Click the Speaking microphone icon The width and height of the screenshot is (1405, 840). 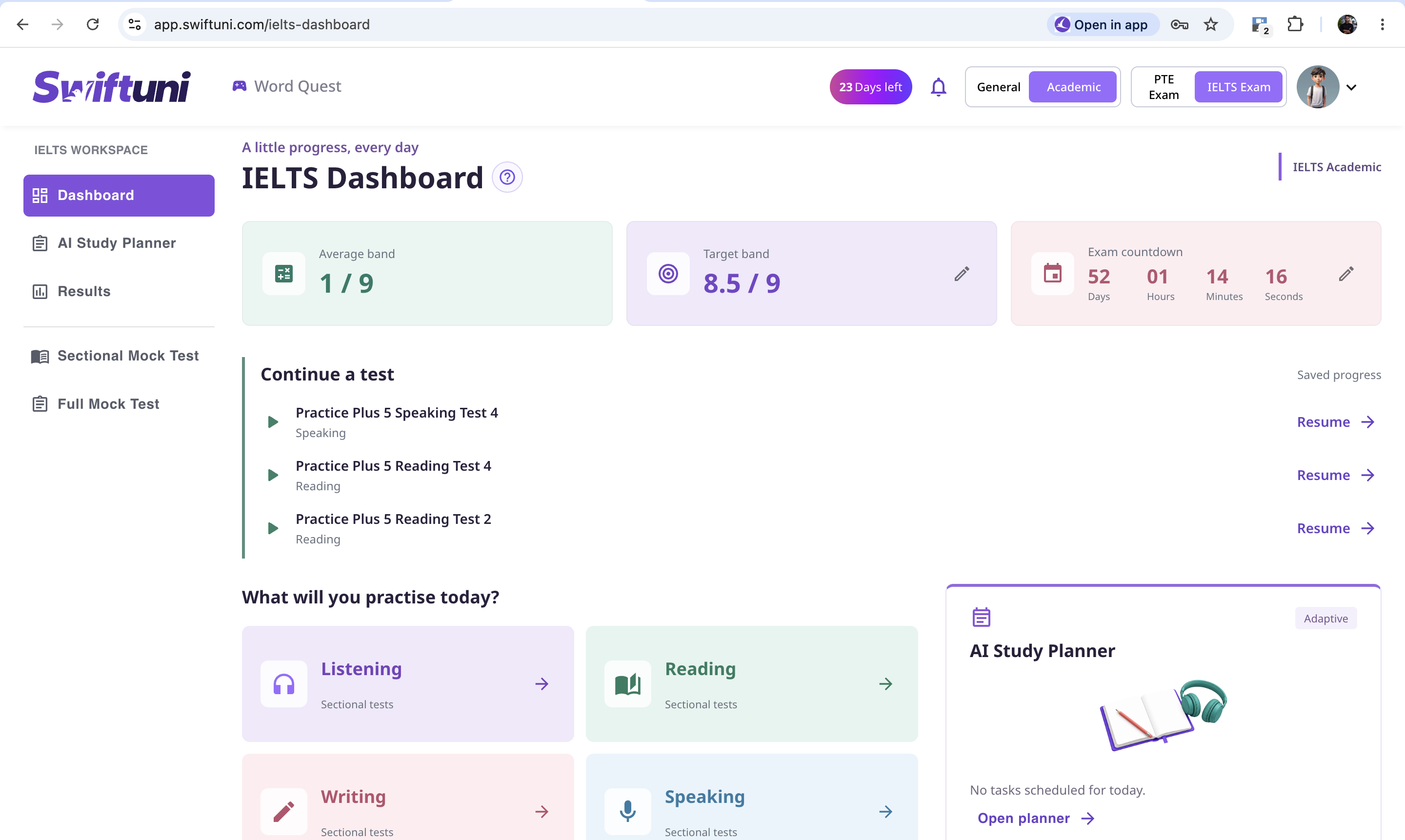(628, 812)
